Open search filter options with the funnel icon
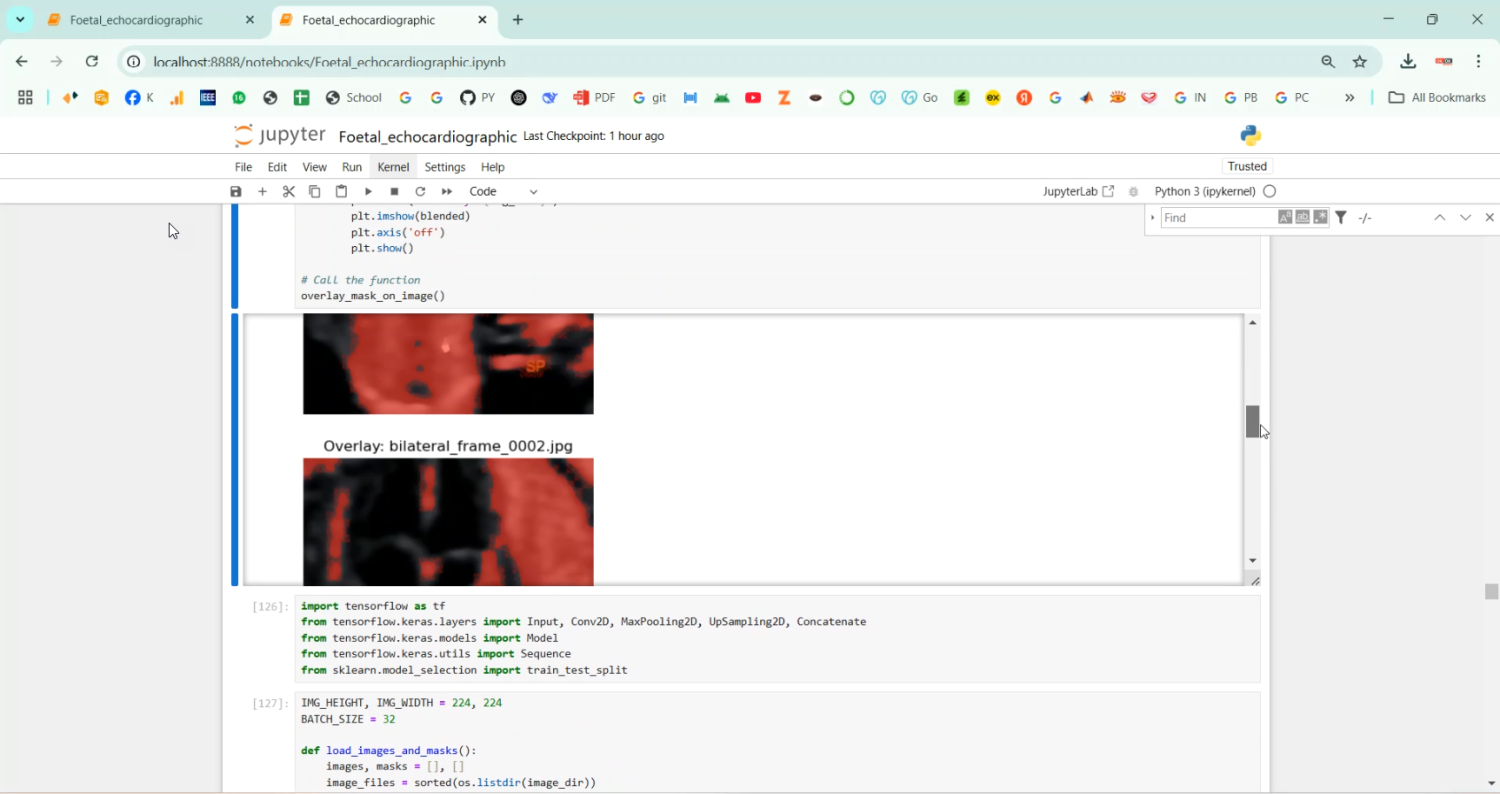 pyautogui.click(x=1341, y=217)
